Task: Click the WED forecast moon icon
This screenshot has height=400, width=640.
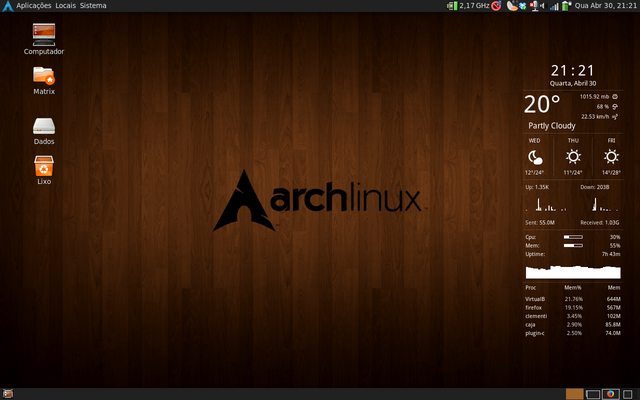Action: [x=535, y=157]
